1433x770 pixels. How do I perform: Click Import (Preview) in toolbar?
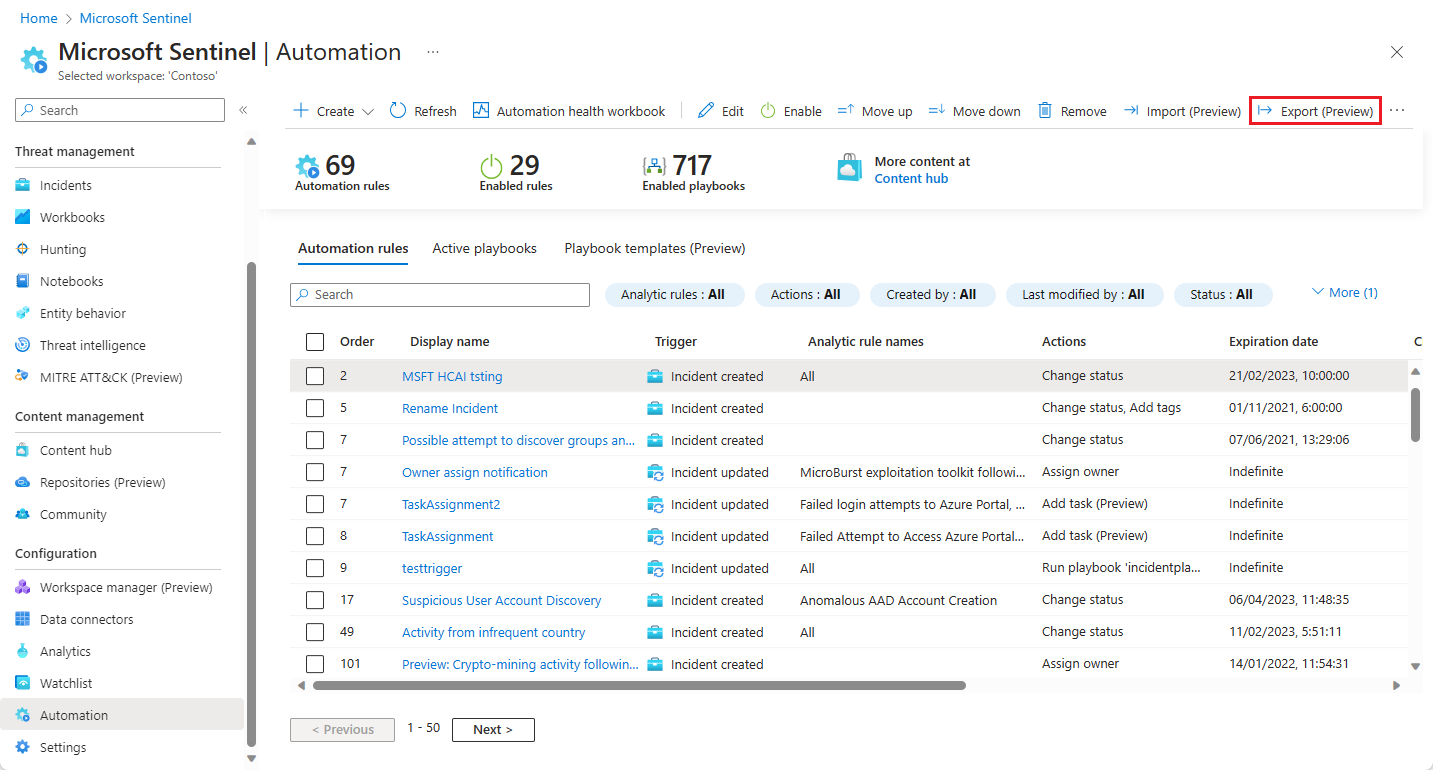pyautogui.click(x=1182, y=111)
